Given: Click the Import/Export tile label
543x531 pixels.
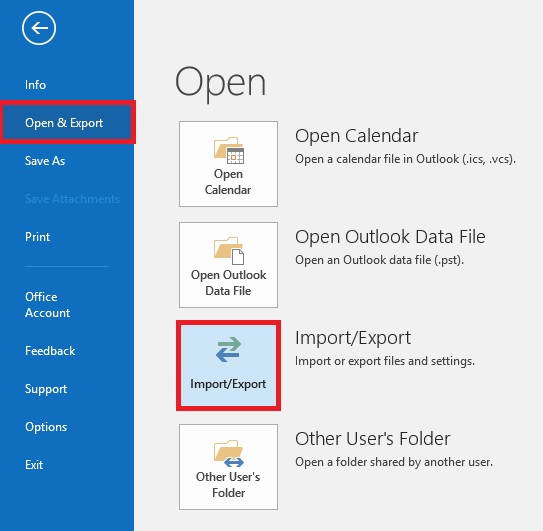Looking at the screenshot, I should (x=228, y=384).
